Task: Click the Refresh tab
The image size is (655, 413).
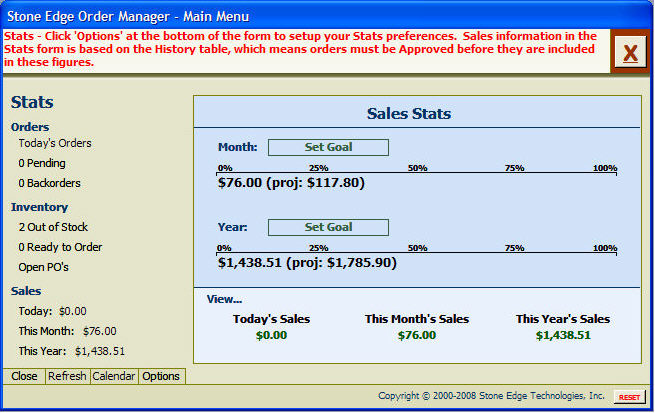Action: tap(67, 376)
